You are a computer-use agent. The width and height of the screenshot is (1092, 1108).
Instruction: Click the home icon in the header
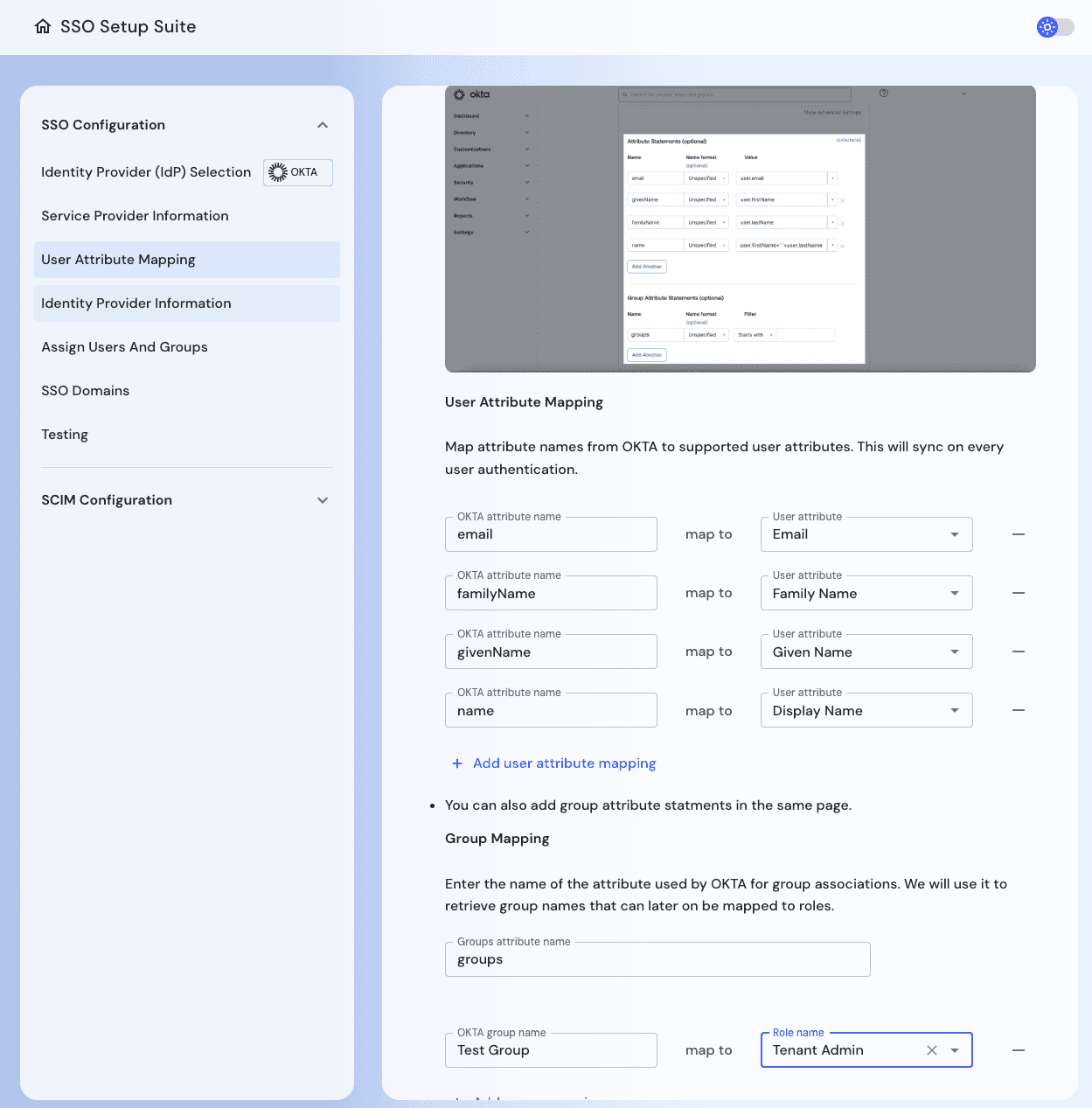[42, 27]
